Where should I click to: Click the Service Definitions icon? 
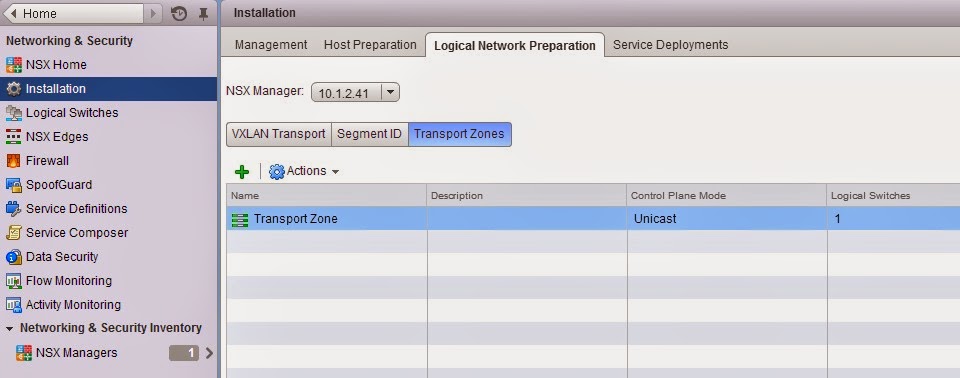[x=13, y=208]
